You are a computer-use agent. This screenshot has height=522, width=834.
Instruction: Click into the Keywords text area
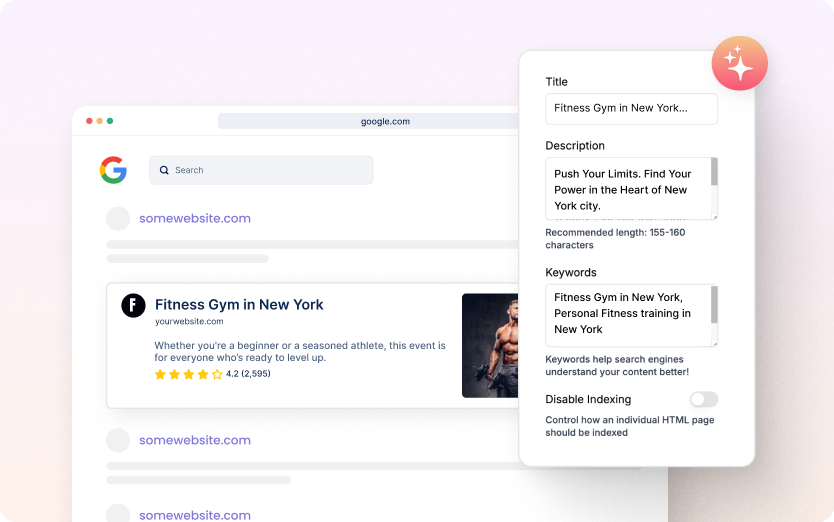[626, 314]
